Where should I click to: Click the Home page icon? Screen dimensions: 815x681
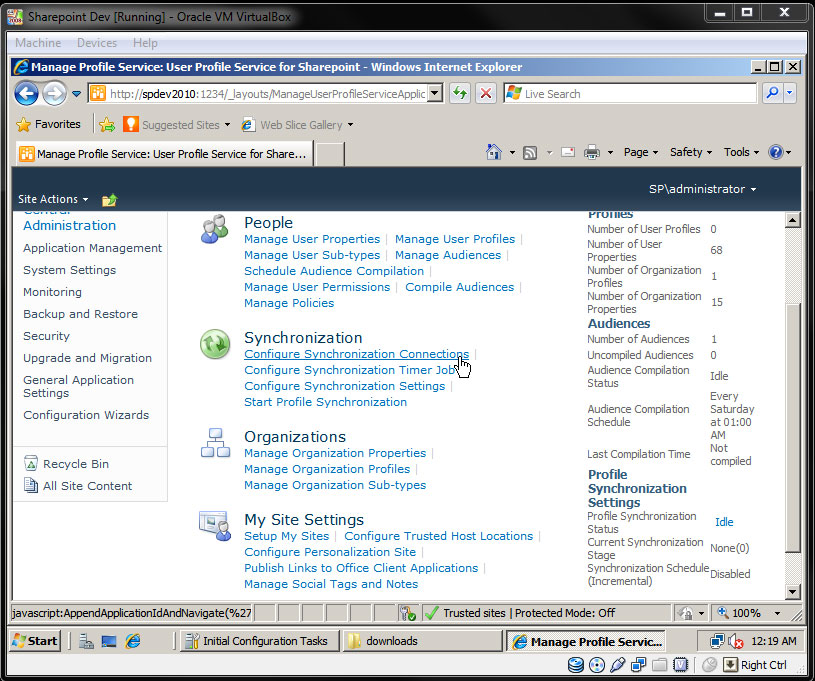click(x=493, y=152)
